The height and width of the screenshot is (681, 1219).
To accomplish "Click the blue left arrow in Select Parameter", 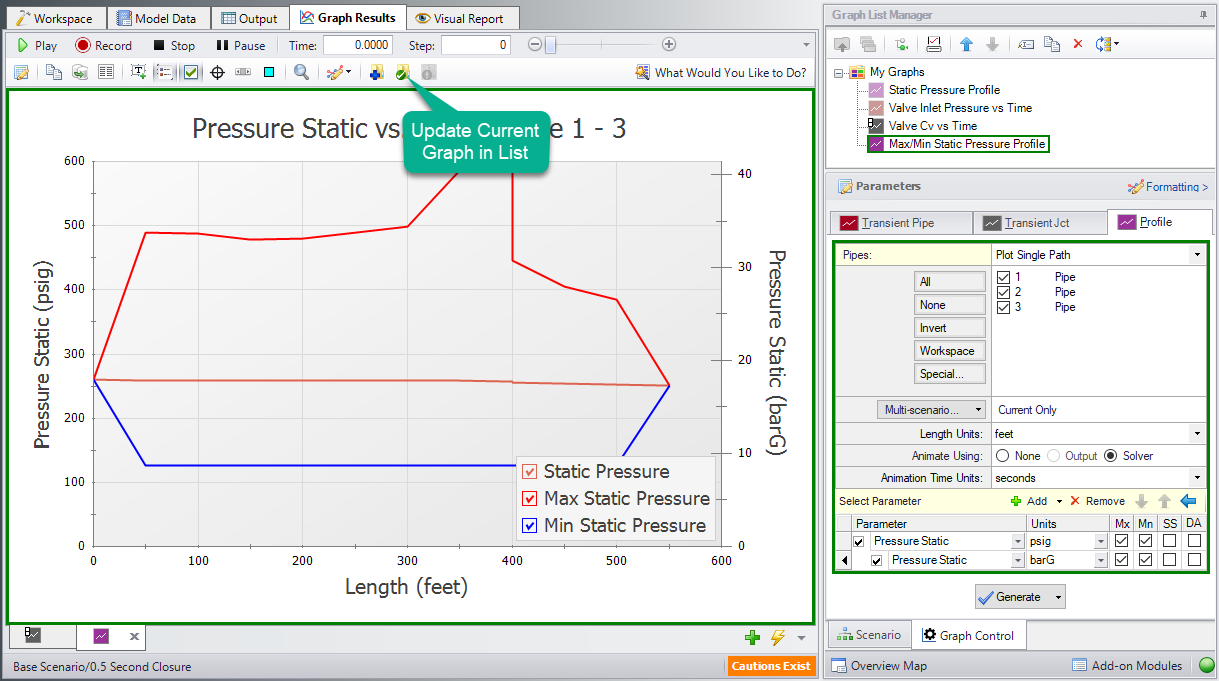I will click(1188, 501).
